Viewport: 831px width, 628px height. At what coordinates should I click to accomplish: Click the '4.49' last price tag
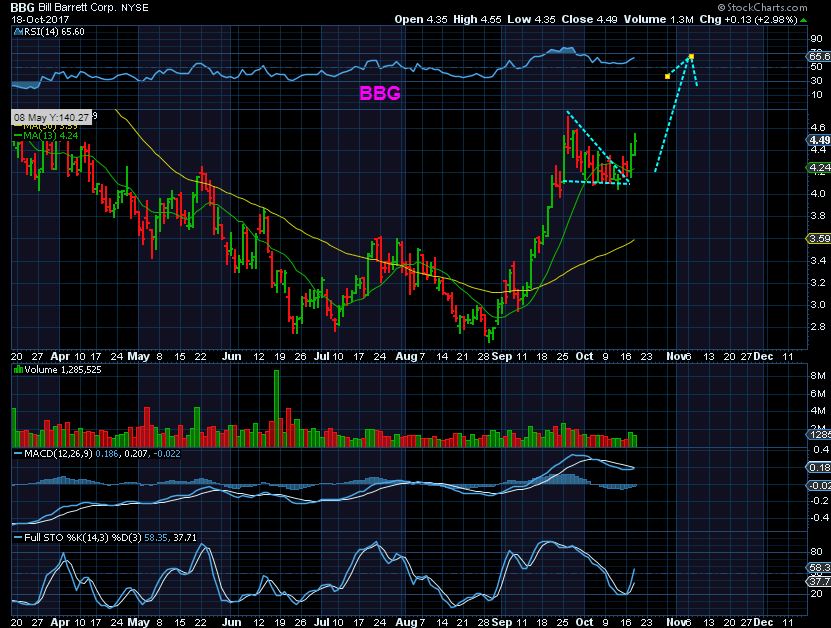coord(819,140)
